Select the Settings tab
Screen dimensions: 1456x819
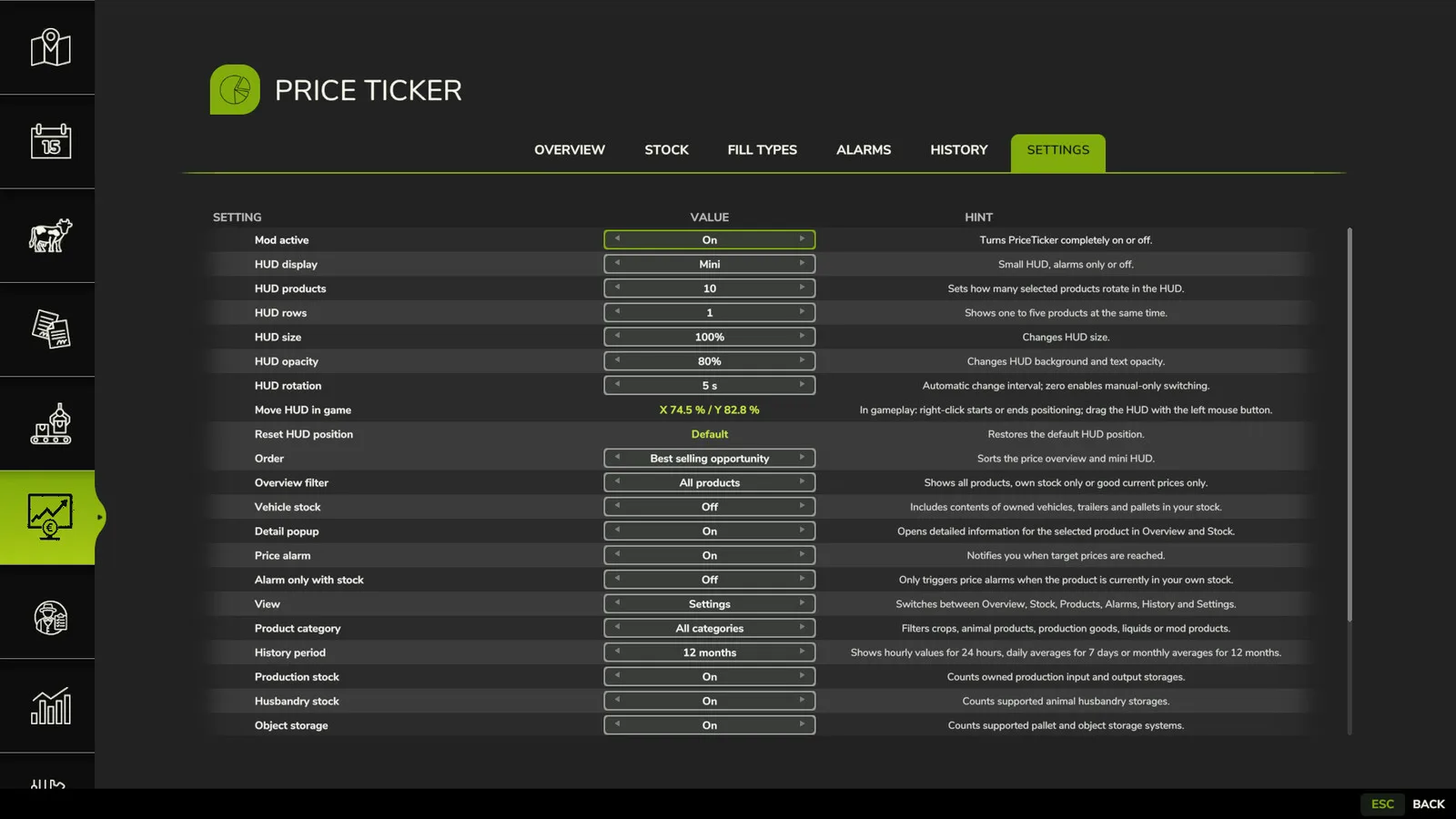pyautogui.click(x=1058, y=152)
